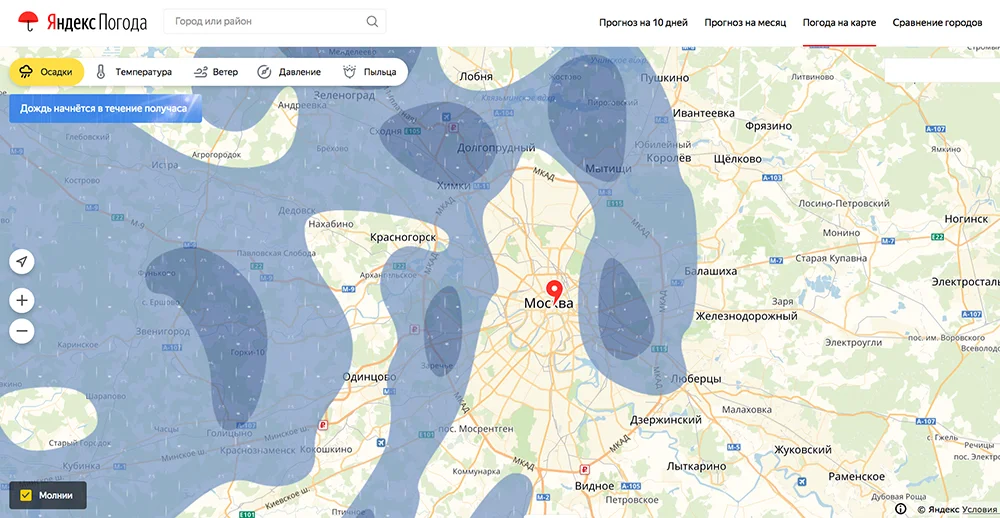Click the city label Железнодорожный
Viewport: 1000px width, 518px height.
point(747,316)
